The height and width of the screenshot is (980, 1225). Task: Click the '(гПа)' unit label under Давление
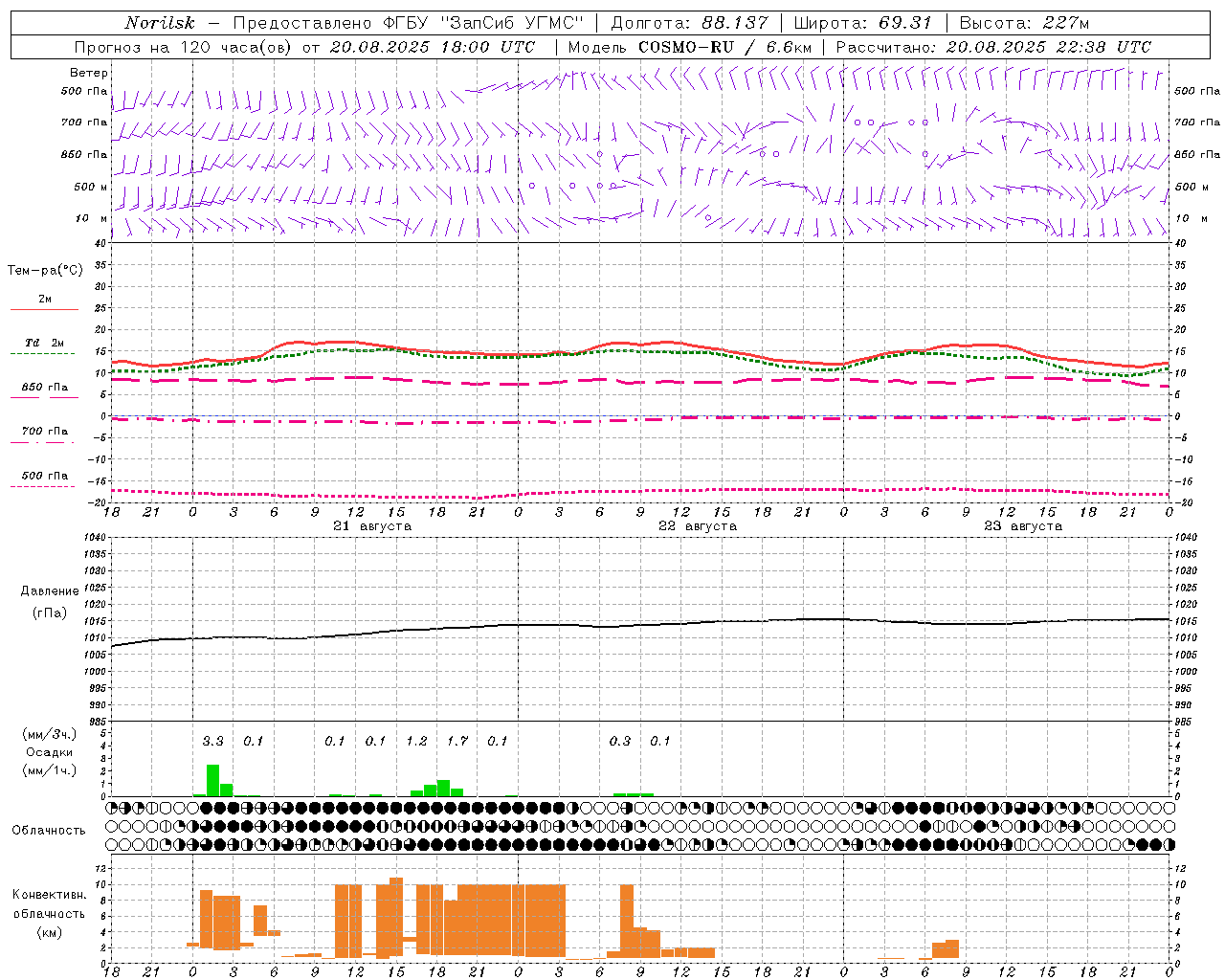(x=50, y=613)
